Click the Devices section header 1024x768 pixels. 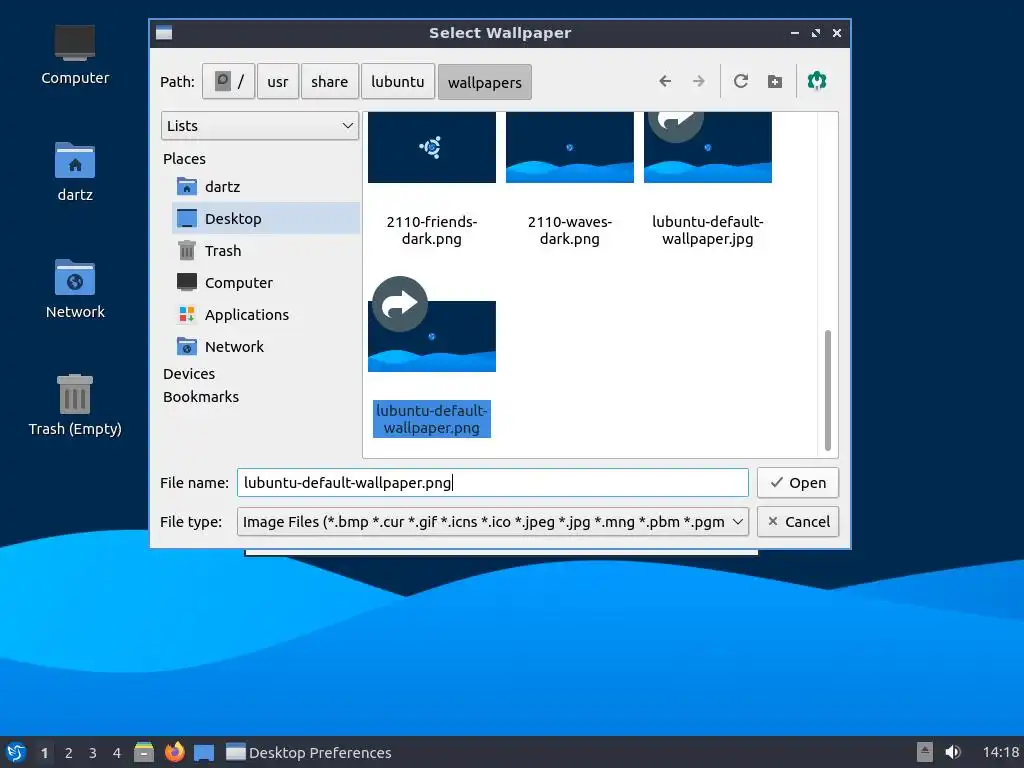coord(189,374)
